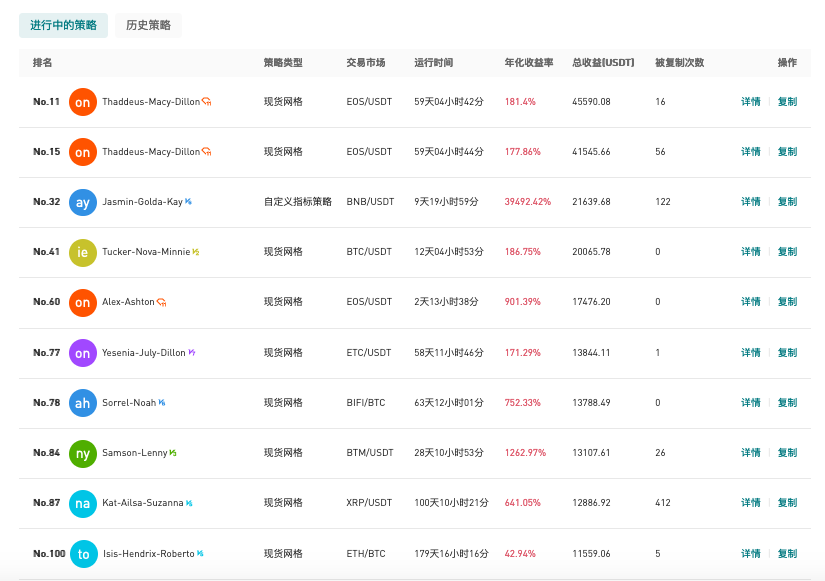Click 复制 for No.11 strategy
The image size is (825, 581).
tap(787, 102)
